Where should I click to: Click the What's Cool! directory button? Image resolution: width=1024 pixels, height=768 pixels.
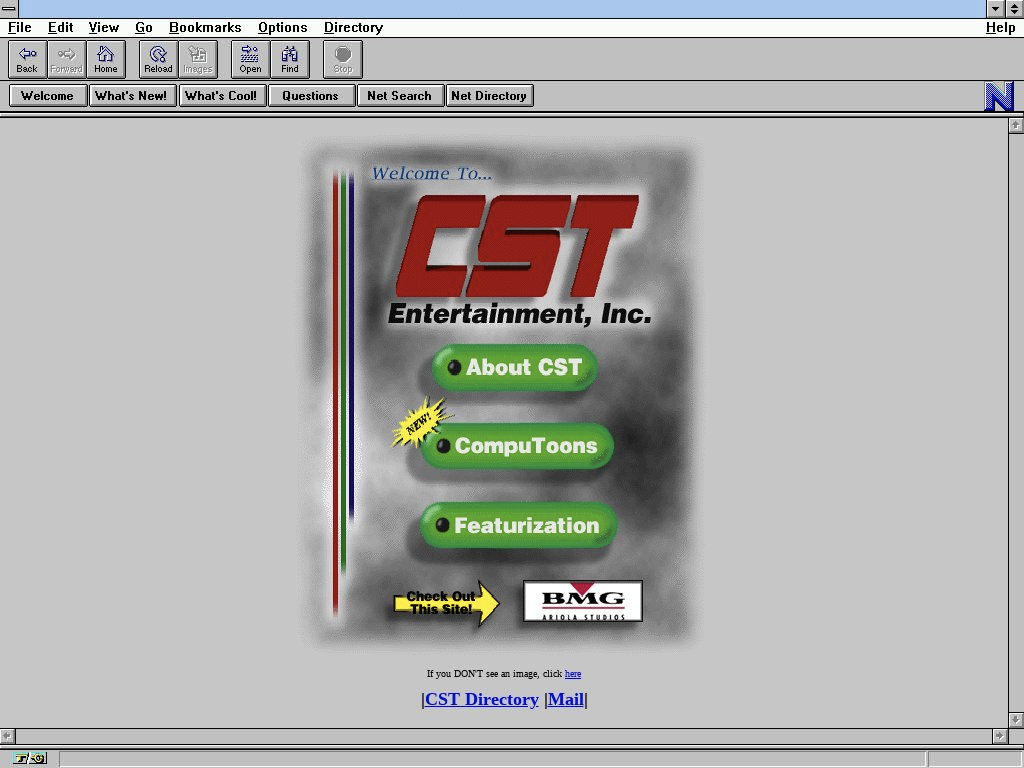click(x=223, y=96)
